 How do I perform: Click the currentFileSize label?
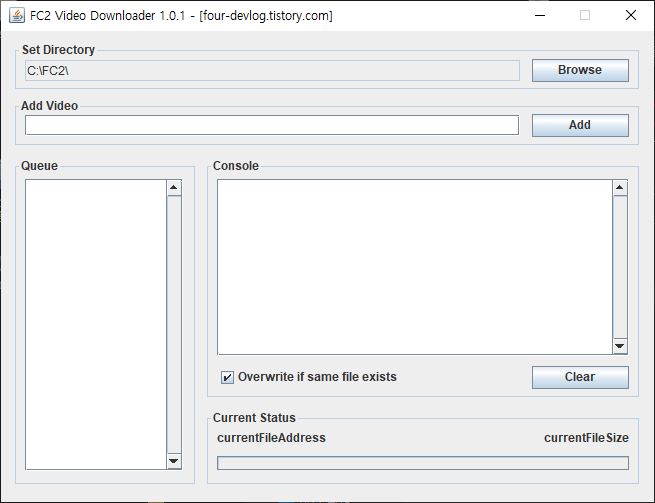click(586, 438)
